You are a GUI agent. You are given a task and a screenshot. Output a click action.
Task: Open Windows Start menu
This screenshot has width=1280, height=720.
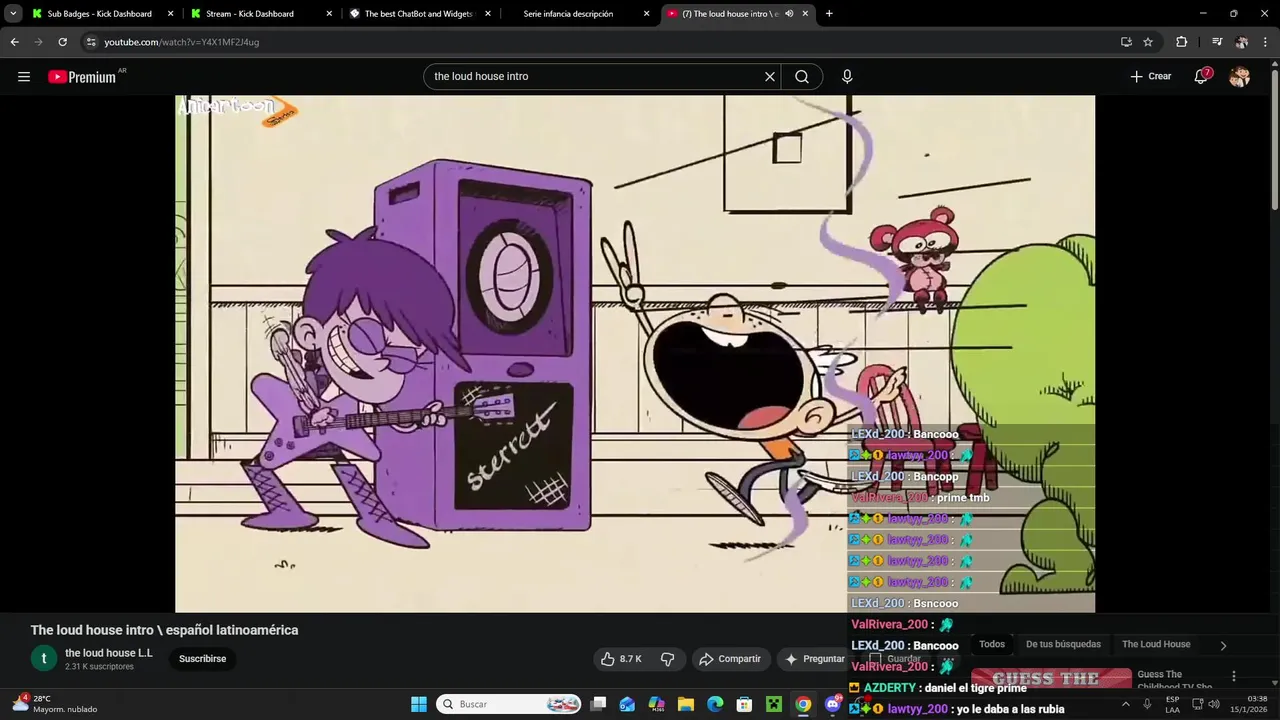(x=419, y=704)
